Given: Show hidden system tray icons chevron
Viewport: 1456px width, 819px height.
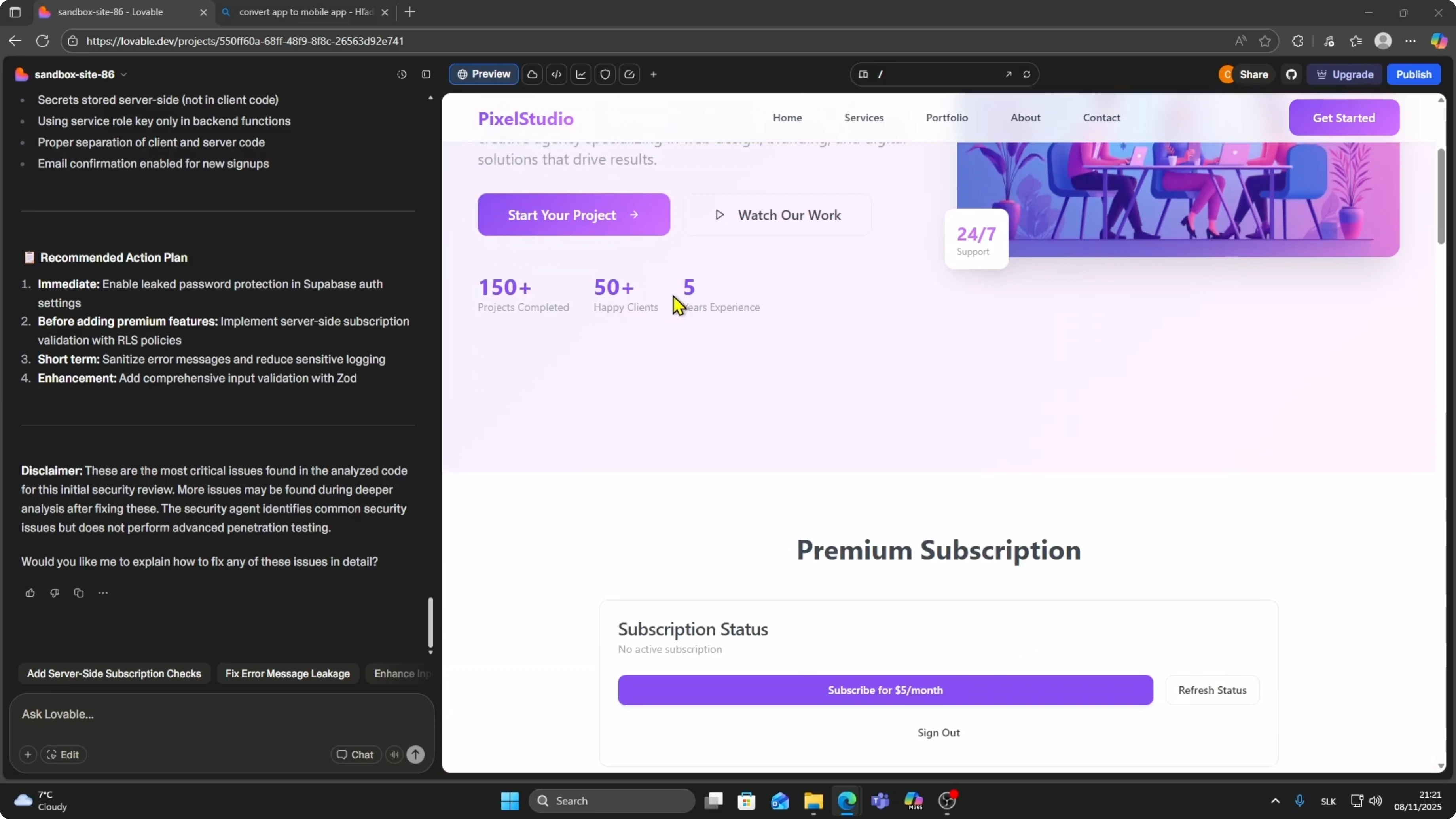Looking at the screenshot, I should click(1275, 801).
